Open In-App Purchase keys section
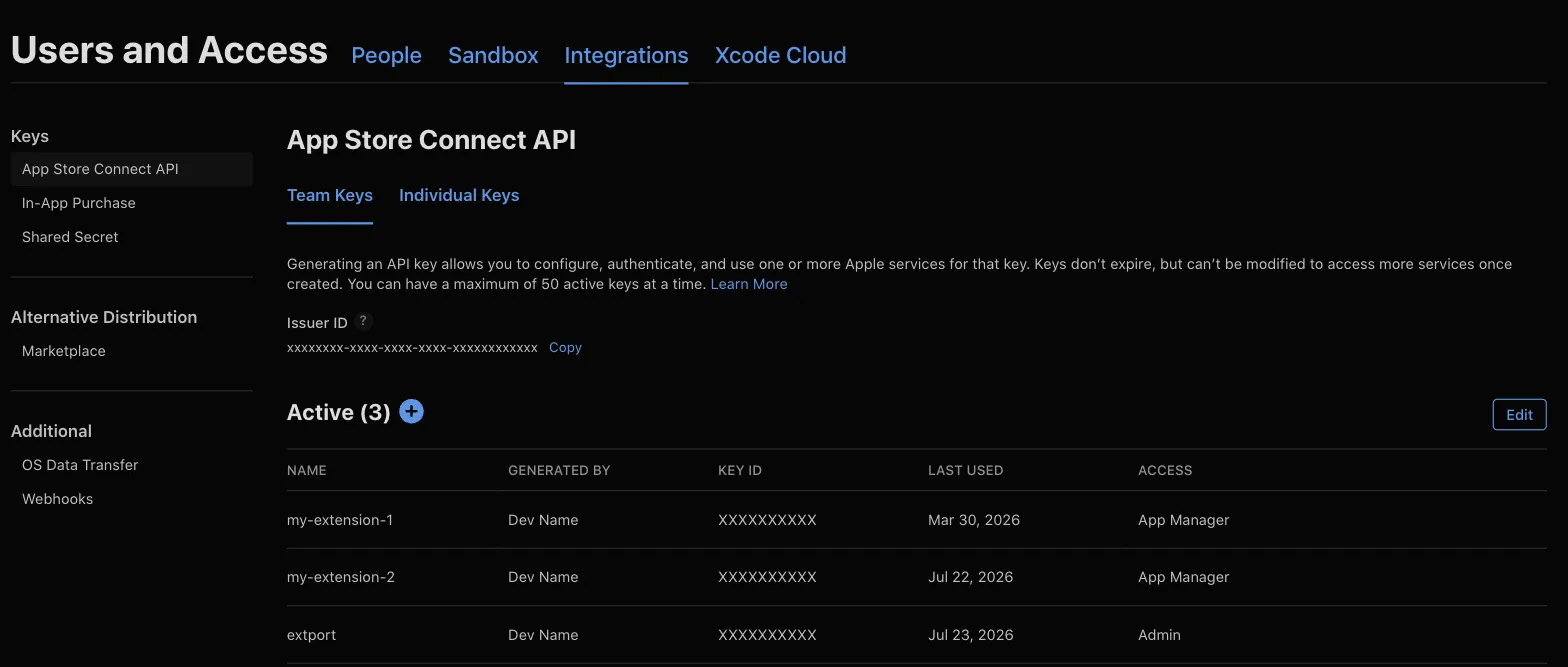The height and width of the screenshot is (667, 1568). (79, 203)
